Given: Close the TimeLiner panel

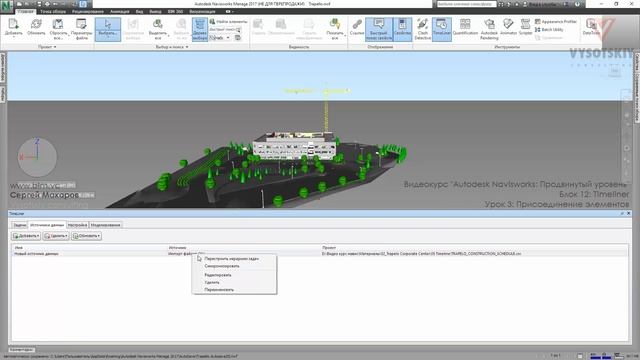Looking at the screenshot, I should pos(629,213).
